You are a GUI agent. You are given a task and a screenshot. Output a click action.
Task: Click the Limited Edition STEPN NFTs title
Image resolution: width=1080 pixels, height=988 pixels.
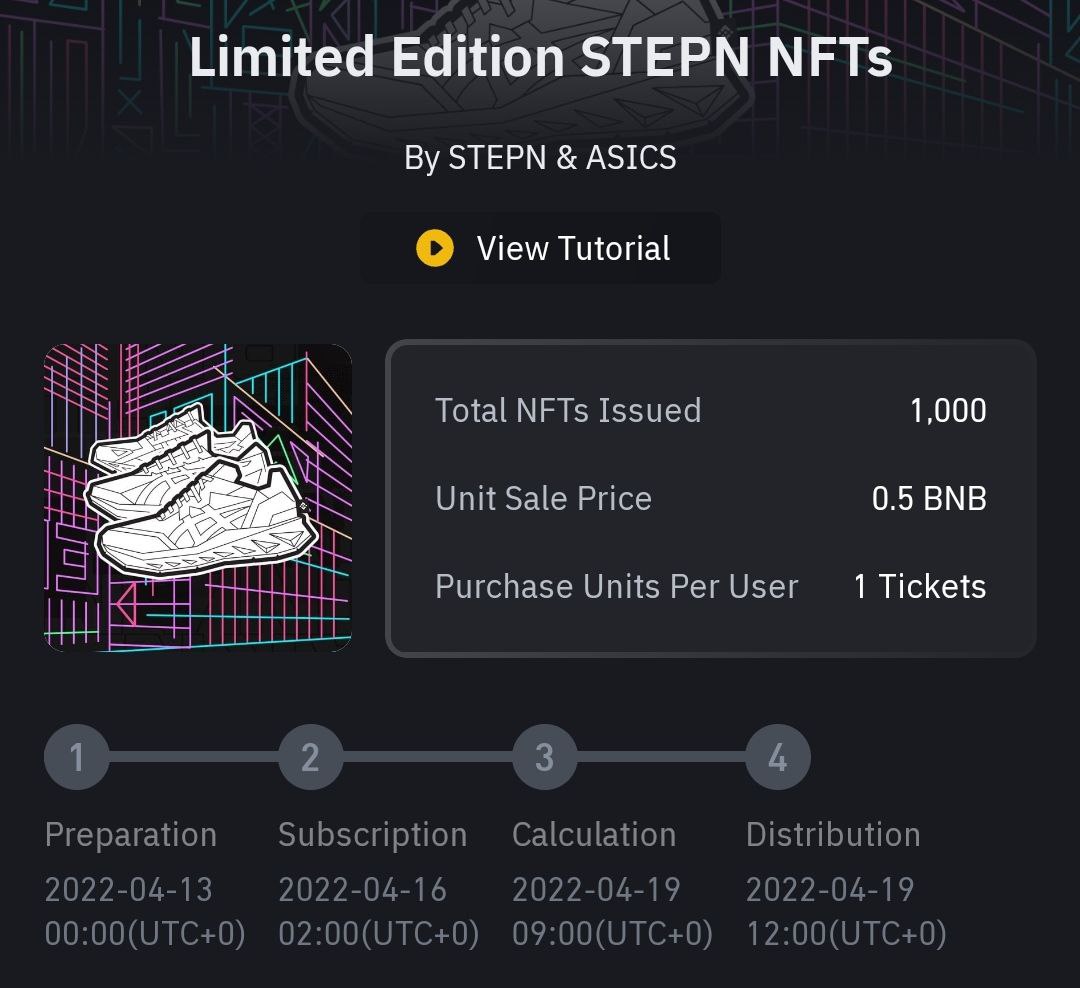[x=540, y=57]
